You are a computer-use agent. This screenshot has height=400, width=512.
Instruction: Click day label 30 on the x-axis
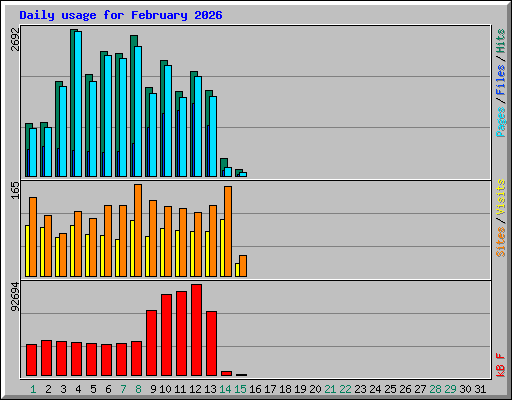tap(465, 389)
